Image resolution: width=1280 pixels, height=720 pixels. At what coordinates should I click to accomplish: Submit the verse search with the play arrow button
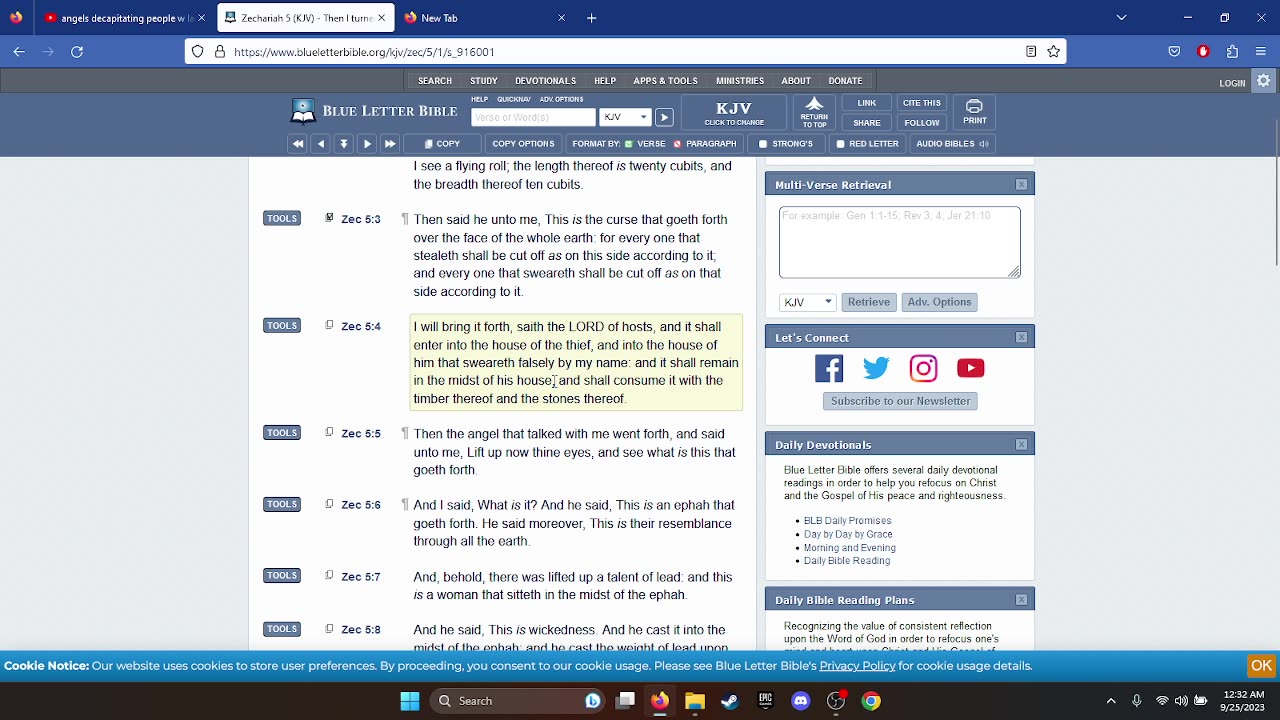click(x=664, y=117)
